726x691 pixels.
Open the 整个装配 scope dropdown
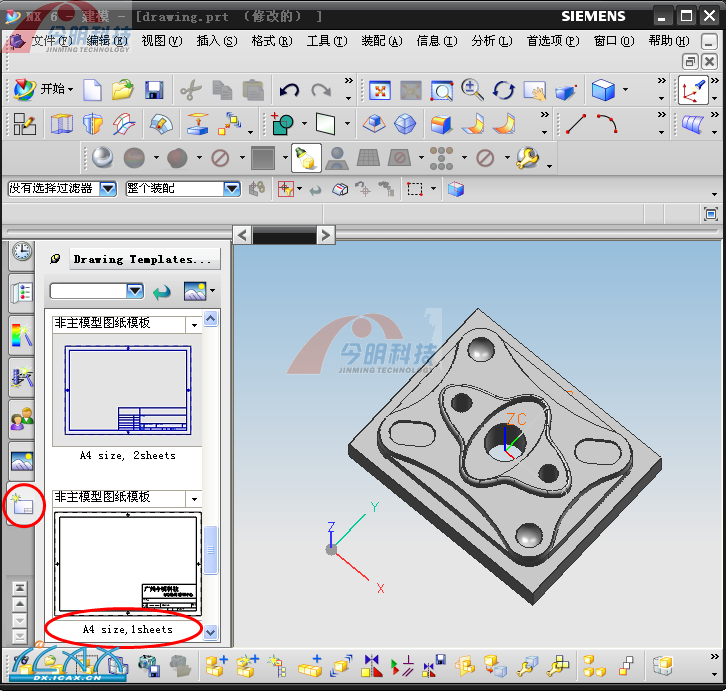click(231, 188)
